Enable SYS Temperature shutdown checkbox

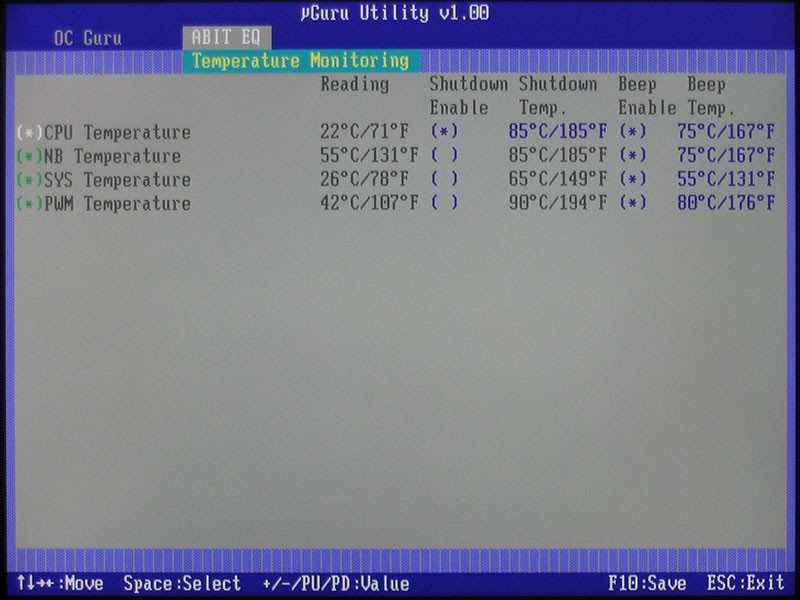click(x=444, y=179)
